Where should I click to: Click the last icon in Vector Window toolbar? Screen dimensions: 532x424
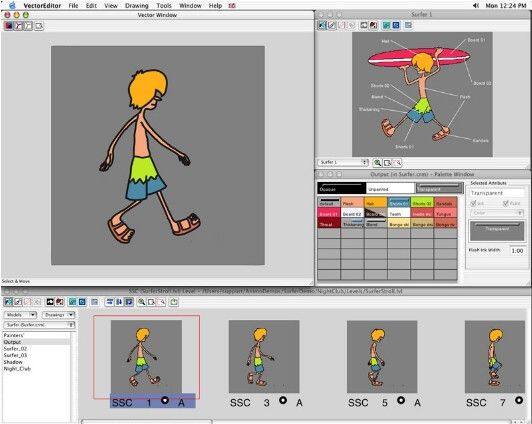point(39,25)
